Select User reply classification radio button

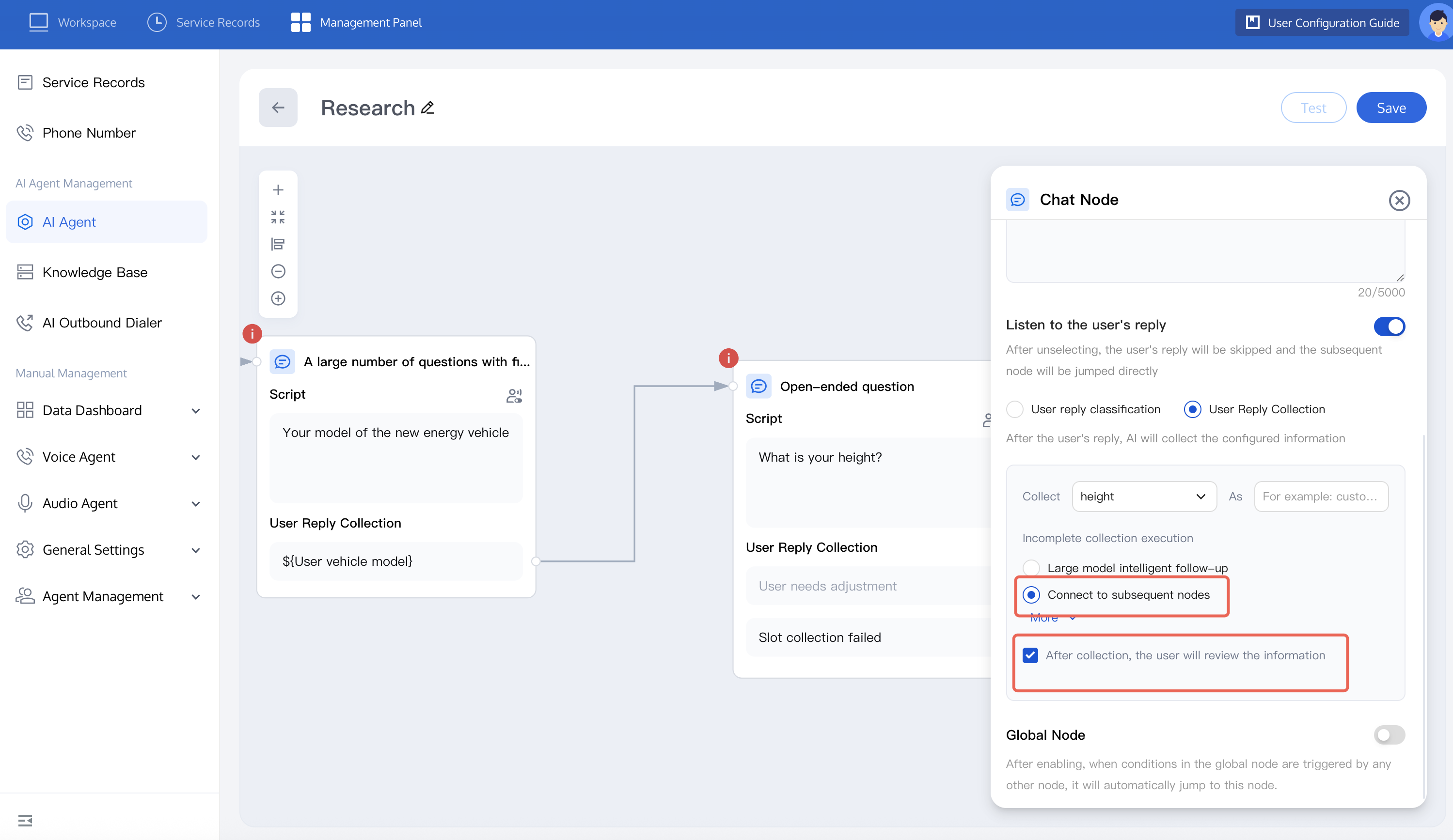point(1015,409)
